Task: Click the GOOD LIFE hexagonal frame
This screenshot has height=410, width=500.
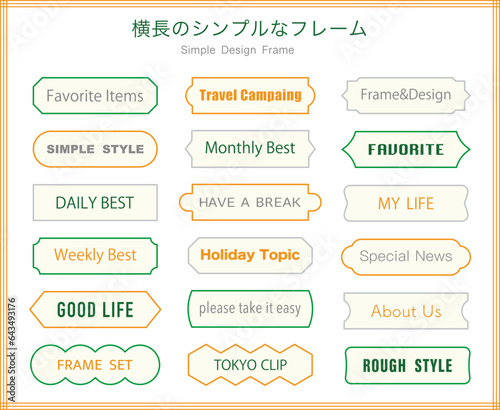Action: pos(95,310)
